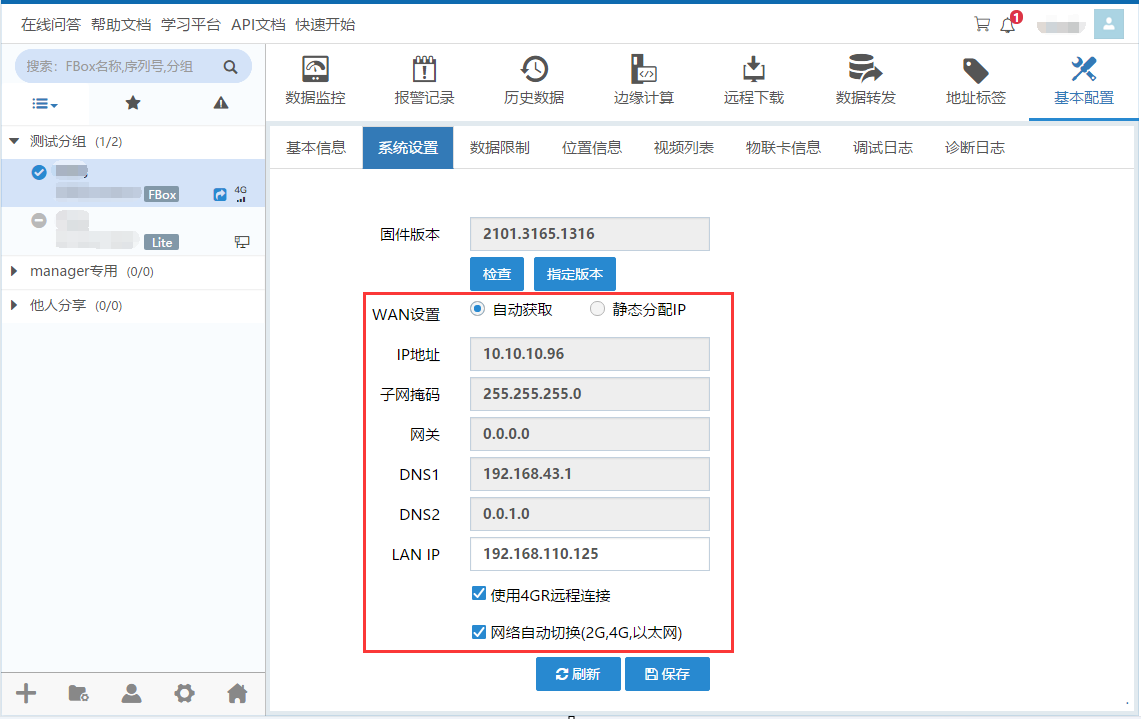
Task: Select the 静态分配IP radio button
Action: point(598,309)
